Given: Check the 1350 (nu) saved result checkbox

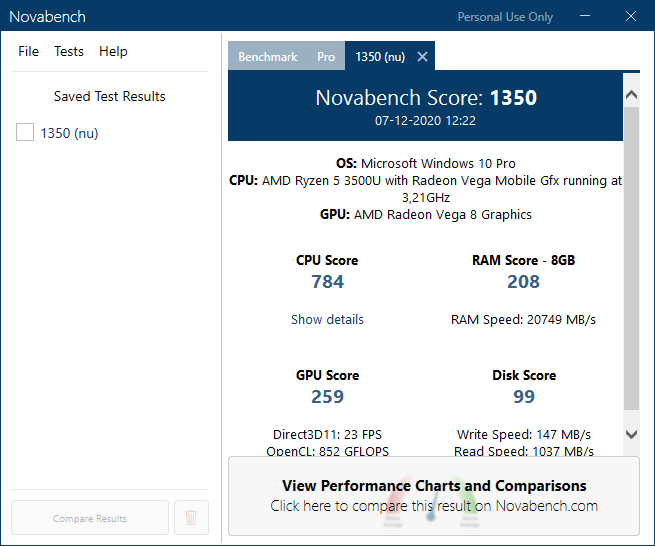Looking at the screenshot, I should [x=25, y=133].
